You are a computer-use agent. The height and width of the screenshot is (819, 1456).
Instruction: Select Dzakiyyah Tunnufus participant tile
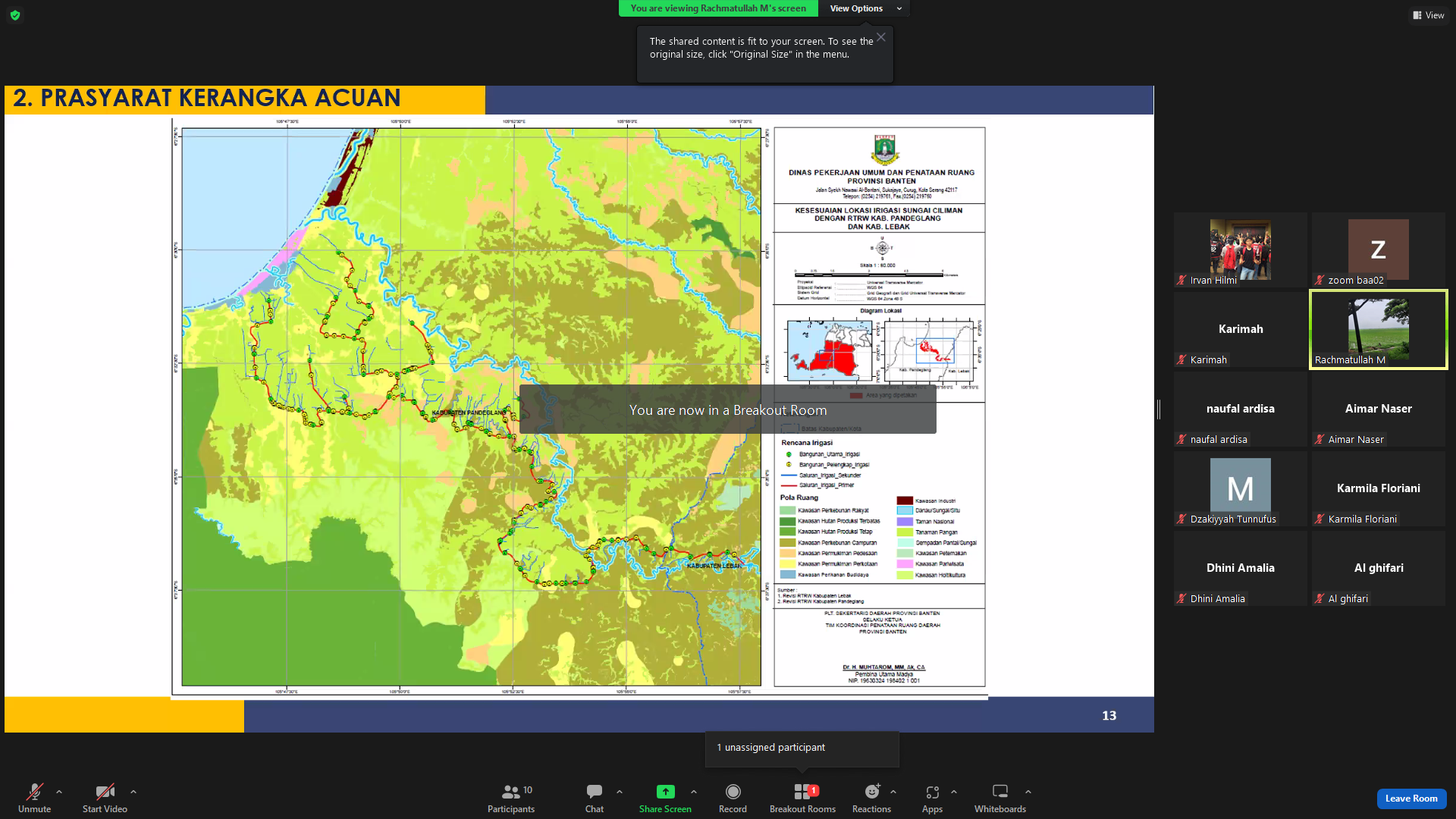click(1241, 488)
